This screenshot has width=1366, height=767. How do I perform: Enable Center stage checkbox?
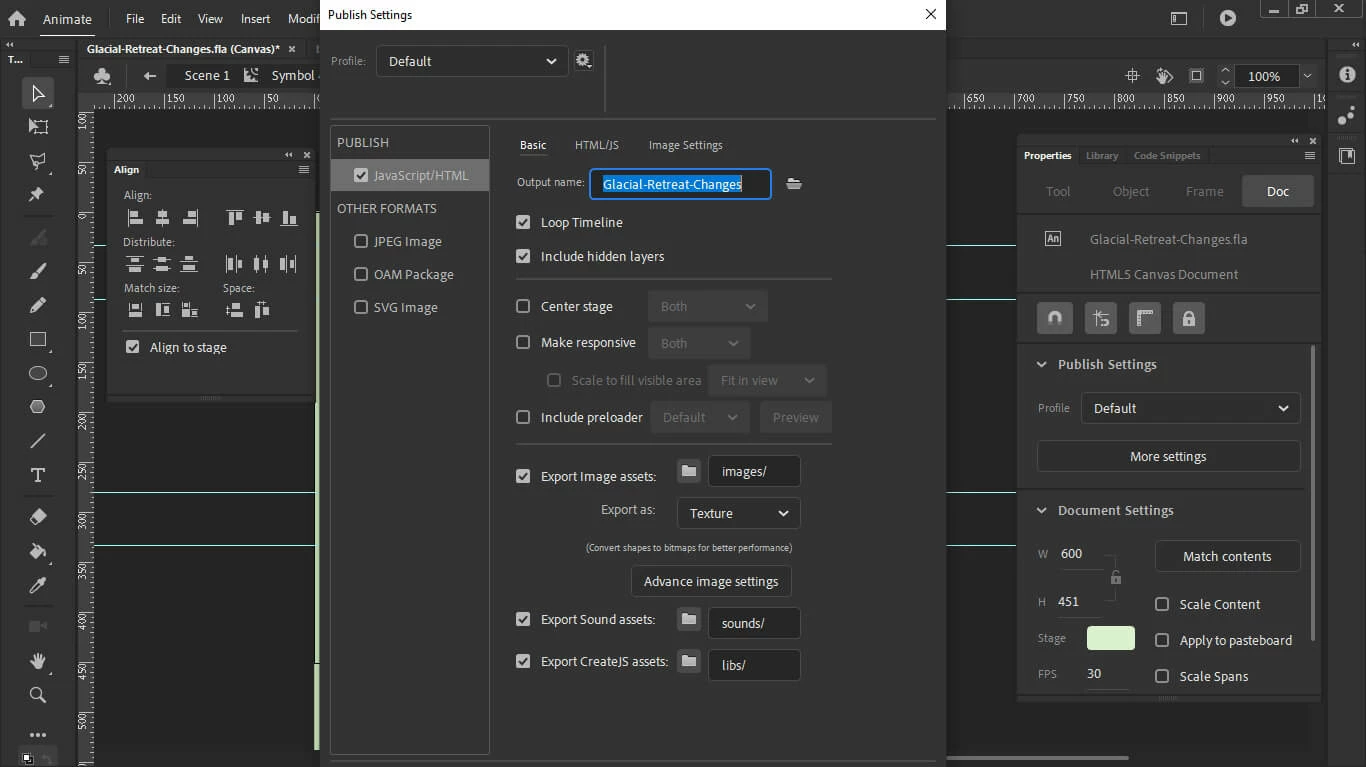click(523, 306)
